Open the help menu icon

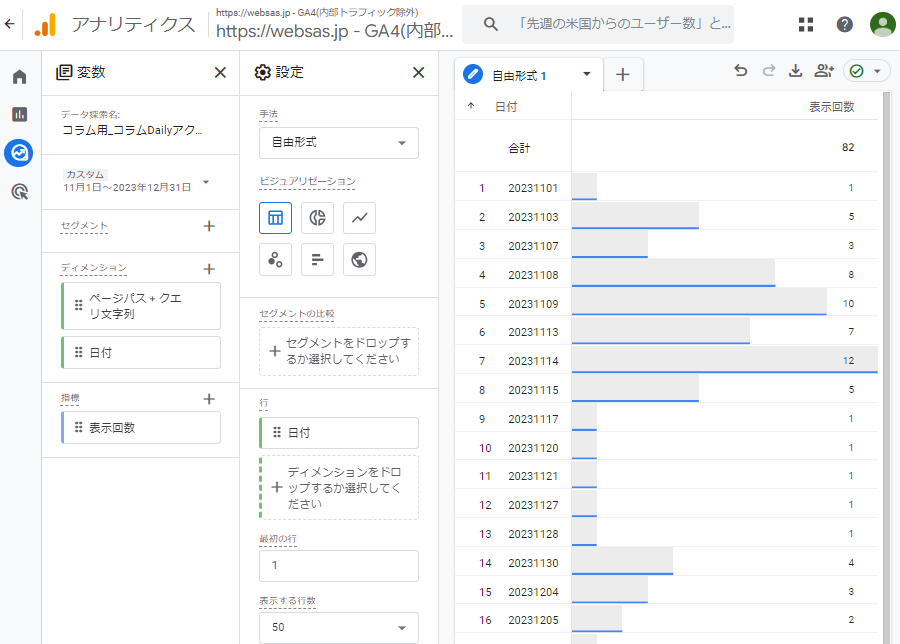point(844,24)
